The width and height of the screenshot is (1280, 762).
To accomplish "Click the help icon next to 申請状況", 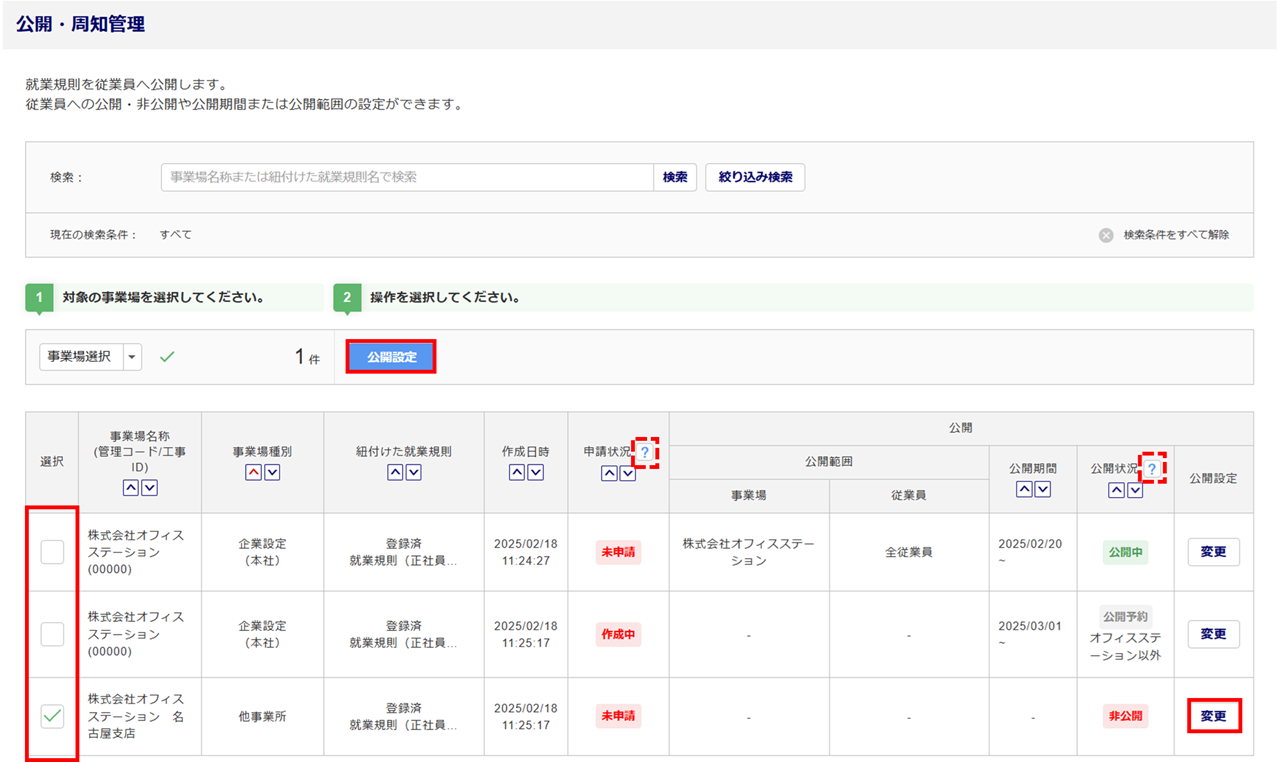I will (x=645, y=453).
